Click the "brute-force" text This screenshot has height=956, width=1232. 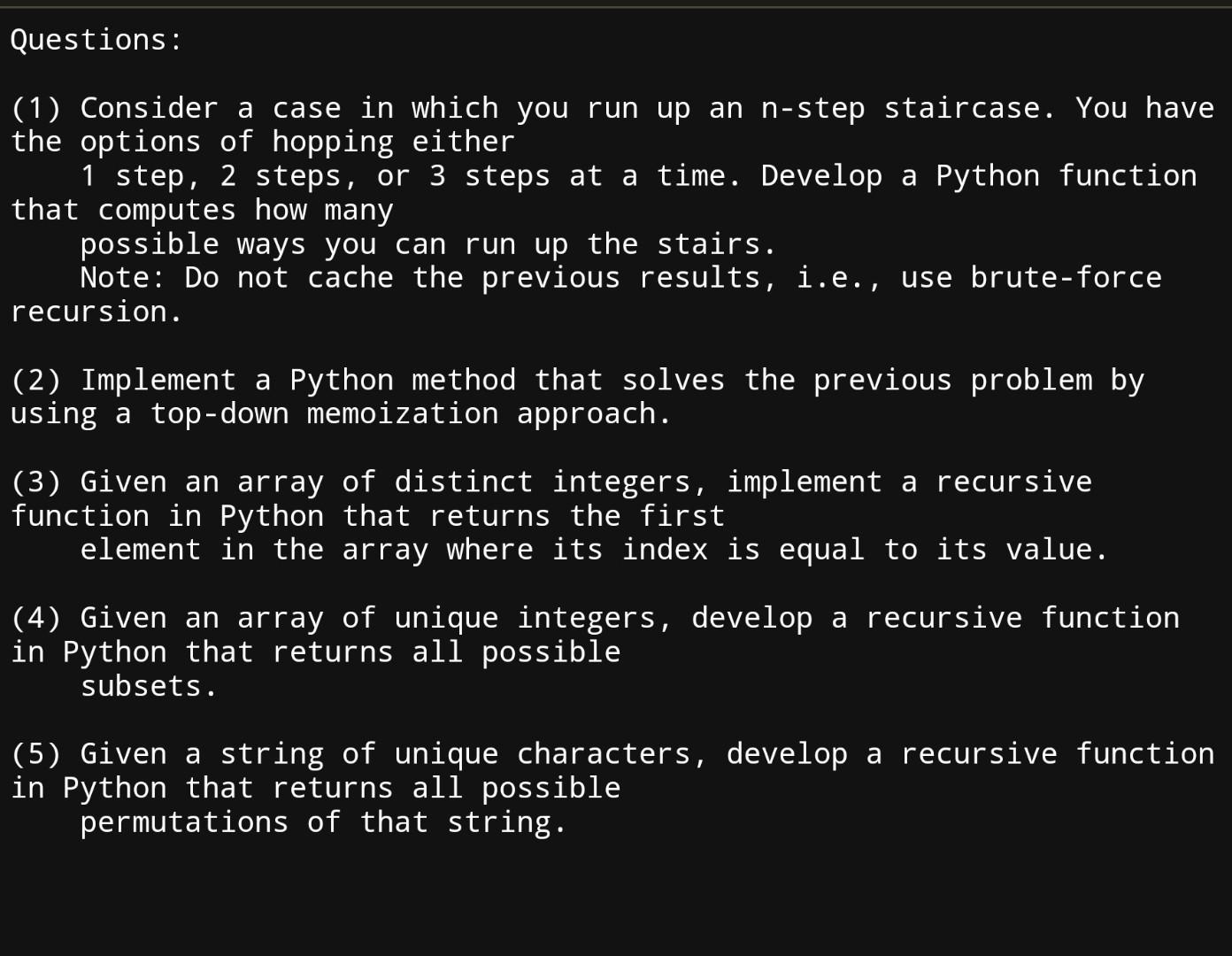pyautogui.click(x=1066, y=278)
